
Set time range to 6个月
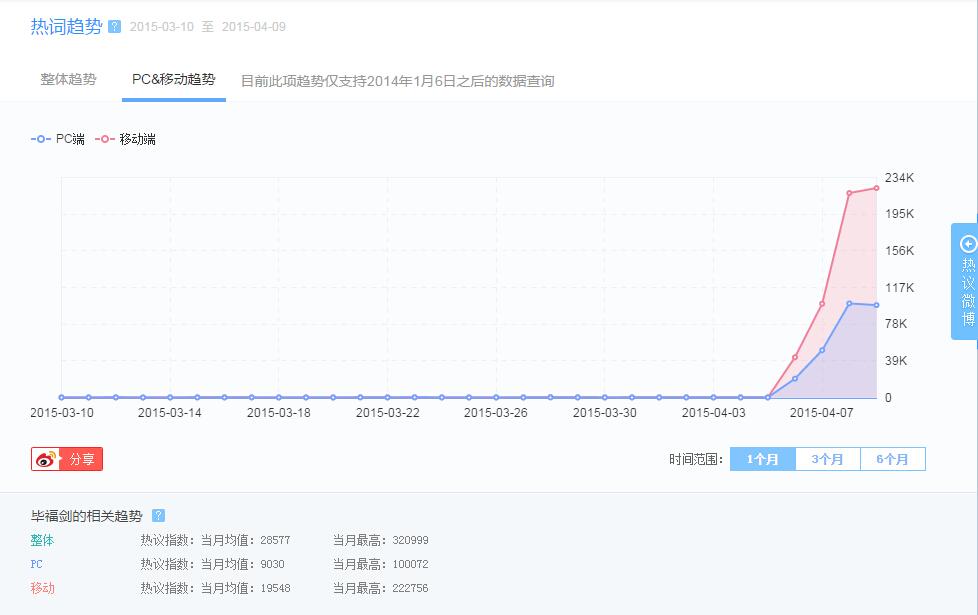click(893, 459)
